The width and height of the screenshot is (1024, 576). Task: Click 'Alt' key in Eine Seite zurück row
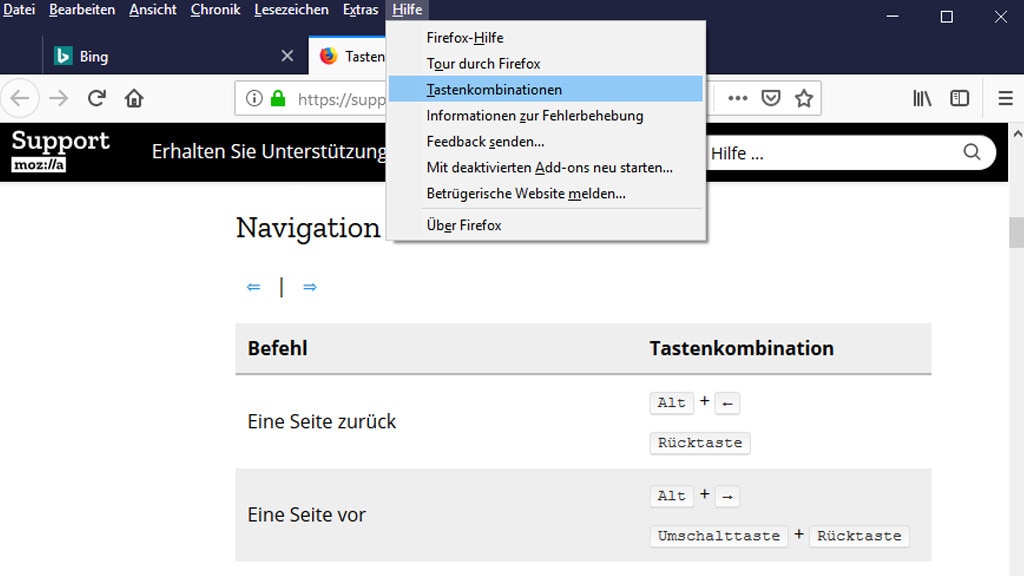click(671, 403)
